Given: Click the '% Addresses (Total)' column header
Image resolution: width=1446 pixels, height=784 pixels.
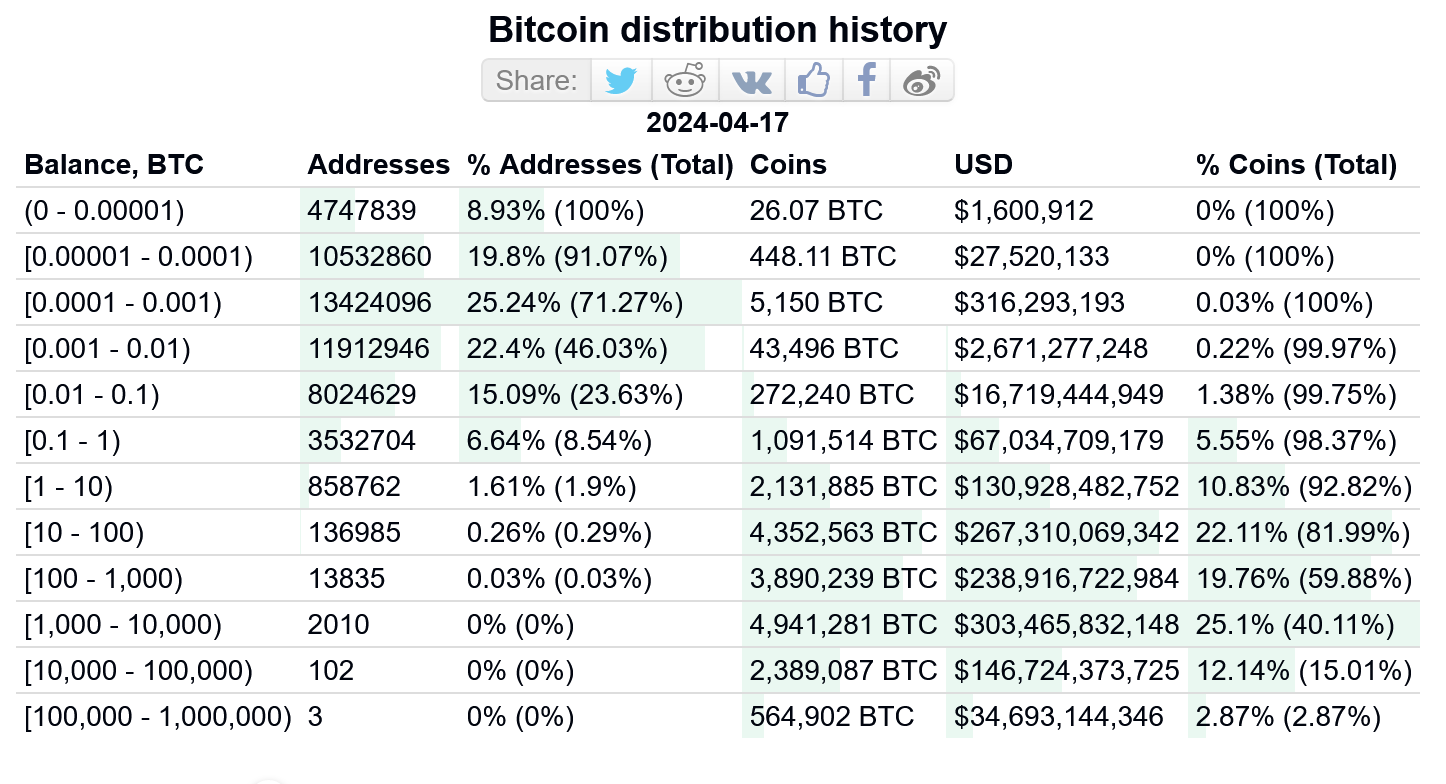Looking at the screenshot, I should [601, 165].
